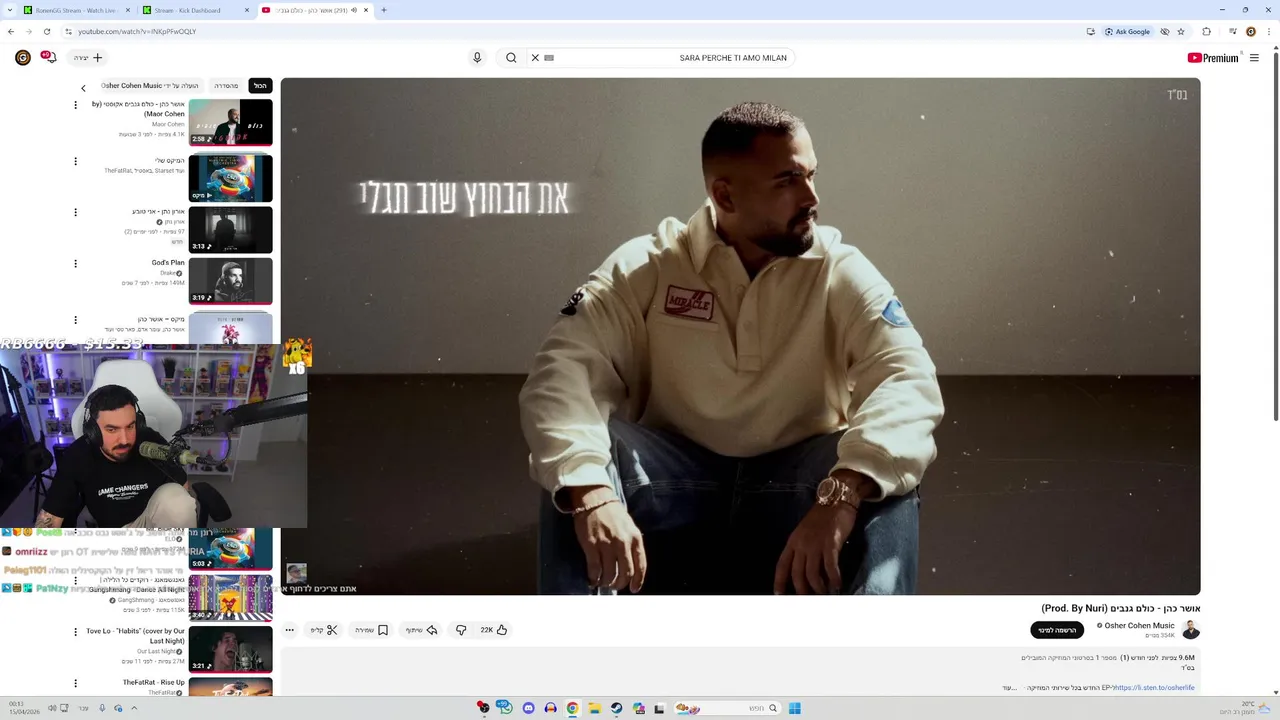1280x720 pixels.
Task: Open the YouTube account avatar menu
Action: click(x=22, y=58)
